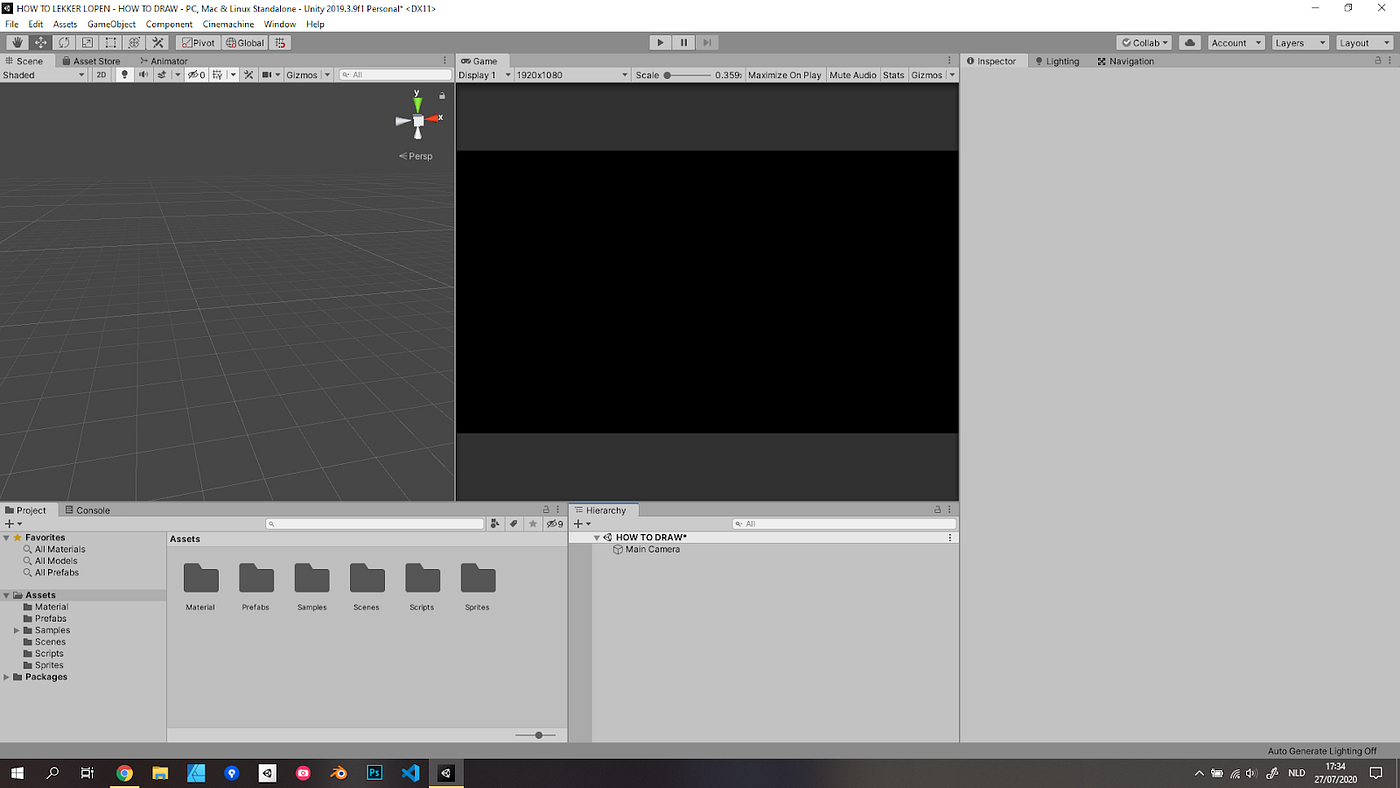
Task: Open Chrome from the taskbar
Action: (x=124, y=773)
